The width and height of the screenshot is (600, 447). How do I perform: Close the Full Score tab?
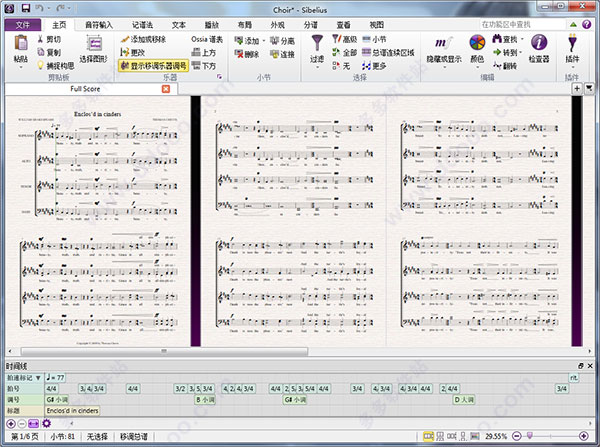tap(166, 89)
